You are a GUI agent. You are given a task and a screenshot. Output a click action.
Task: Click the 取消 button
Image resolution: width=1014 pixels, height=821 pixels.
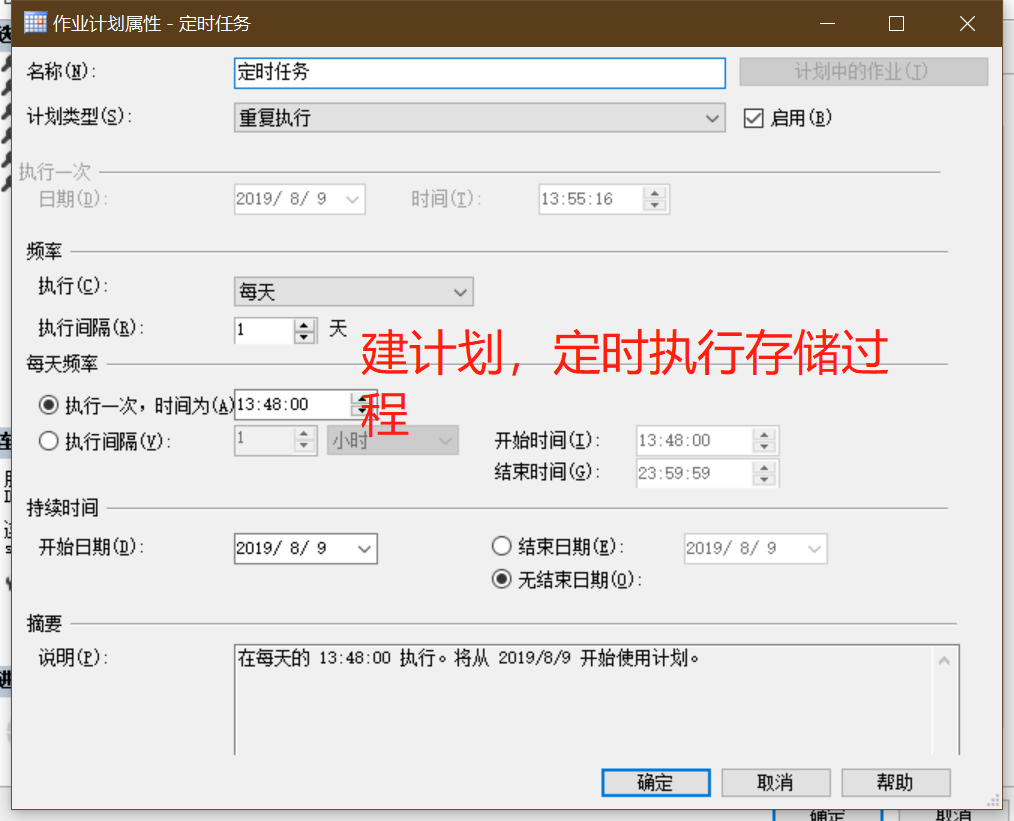[x=775, y=782]
